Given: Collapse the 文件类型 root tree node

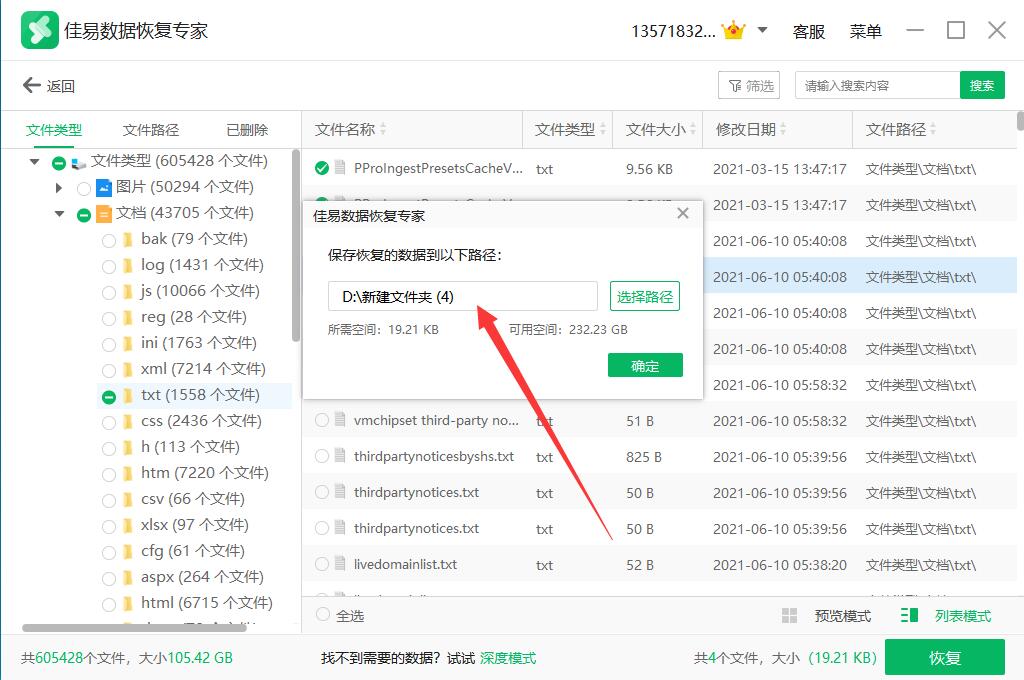Looking at the screenshot, I should [35, 161].
